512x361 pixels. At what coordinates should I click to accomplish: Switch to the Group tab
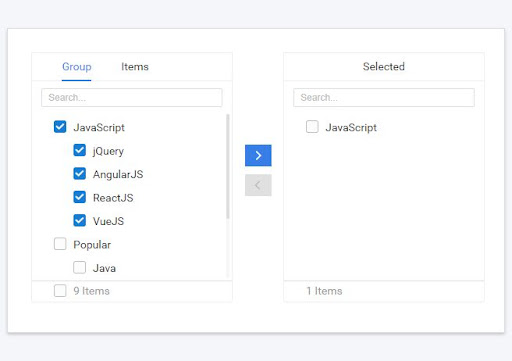pos(77,67)
